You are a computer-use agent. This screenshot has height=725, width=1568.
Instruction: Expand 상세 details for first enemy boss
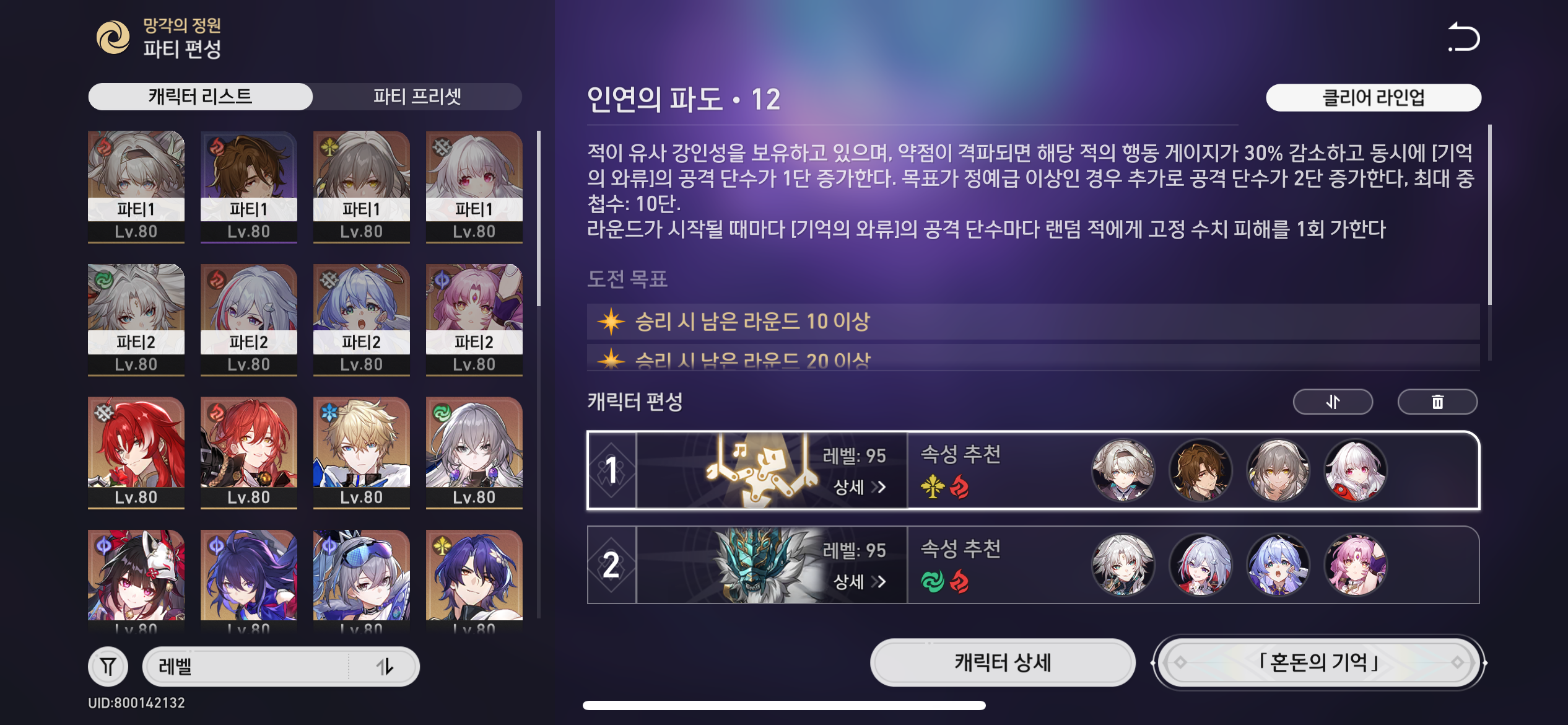click(x=860, y=487)
